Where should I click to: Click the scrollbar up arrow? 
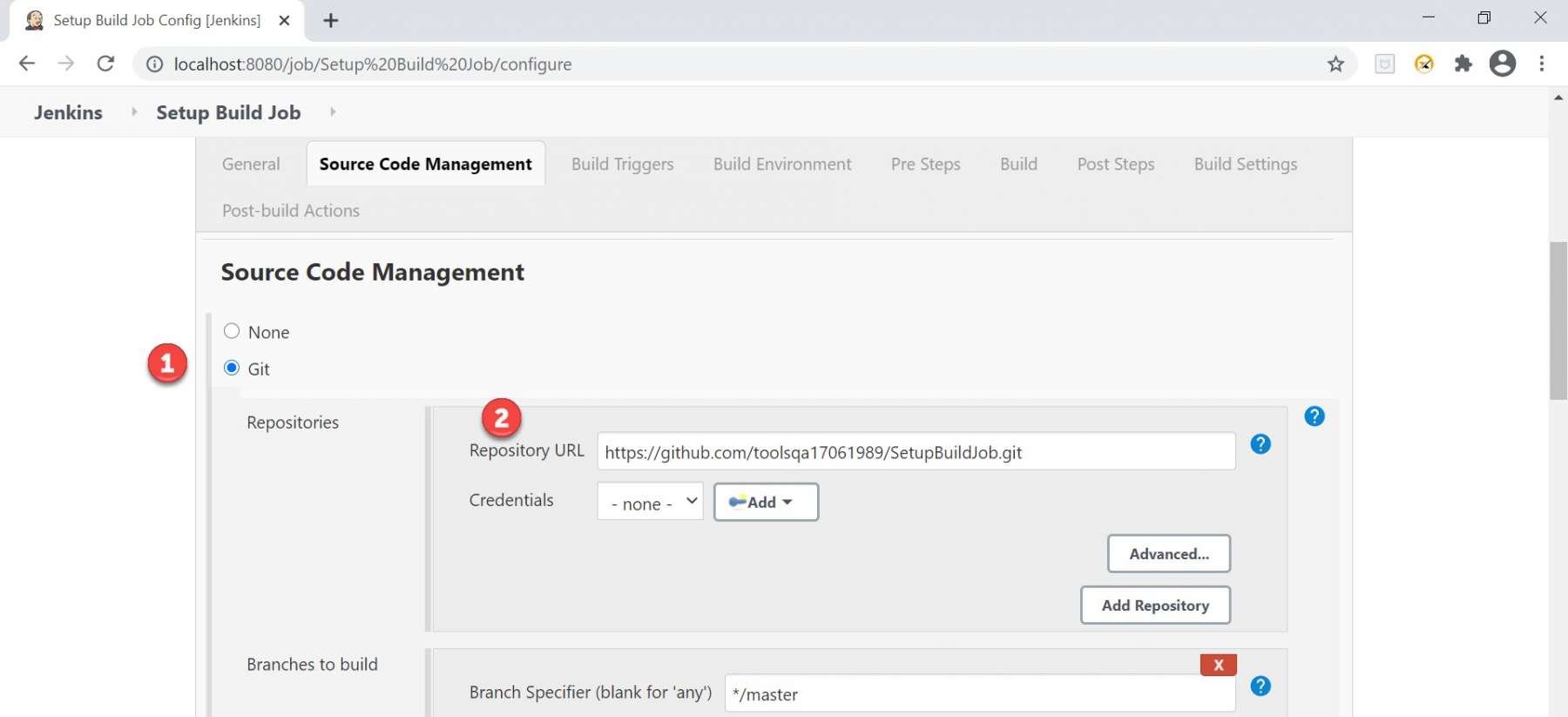[x=1558, y=97]
